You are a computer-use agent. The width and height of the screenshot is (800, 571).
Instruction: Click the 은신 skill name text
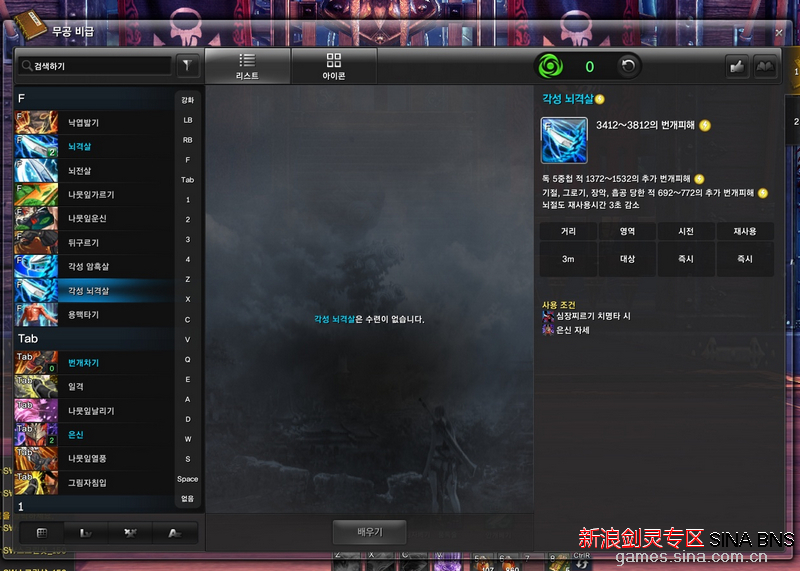click(76, 435)
